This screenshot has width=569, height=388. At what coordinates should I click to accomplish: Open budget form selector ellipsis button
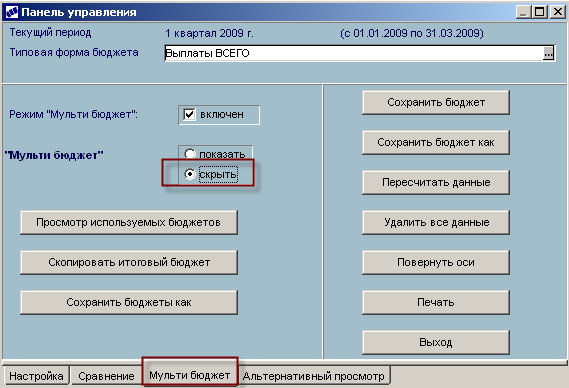click(548, 54)
